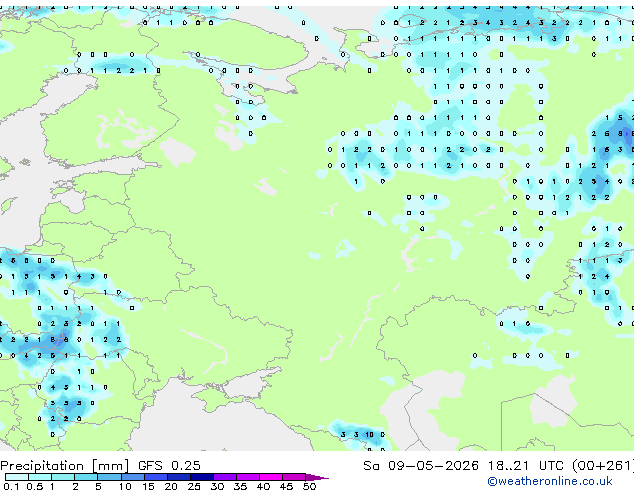Select the 0.1–0.5 mm legend color swatch

pyautogui.click(x=17, y=477)
